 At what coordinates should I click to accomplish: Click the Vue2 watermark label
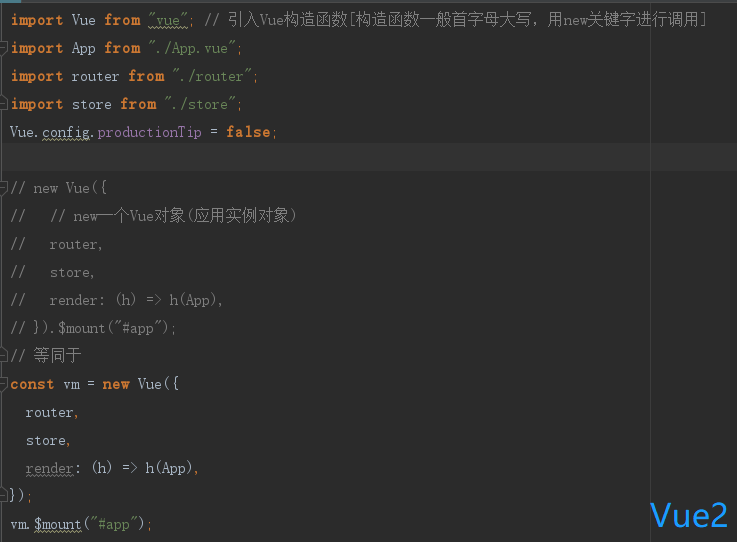point(689,515)
